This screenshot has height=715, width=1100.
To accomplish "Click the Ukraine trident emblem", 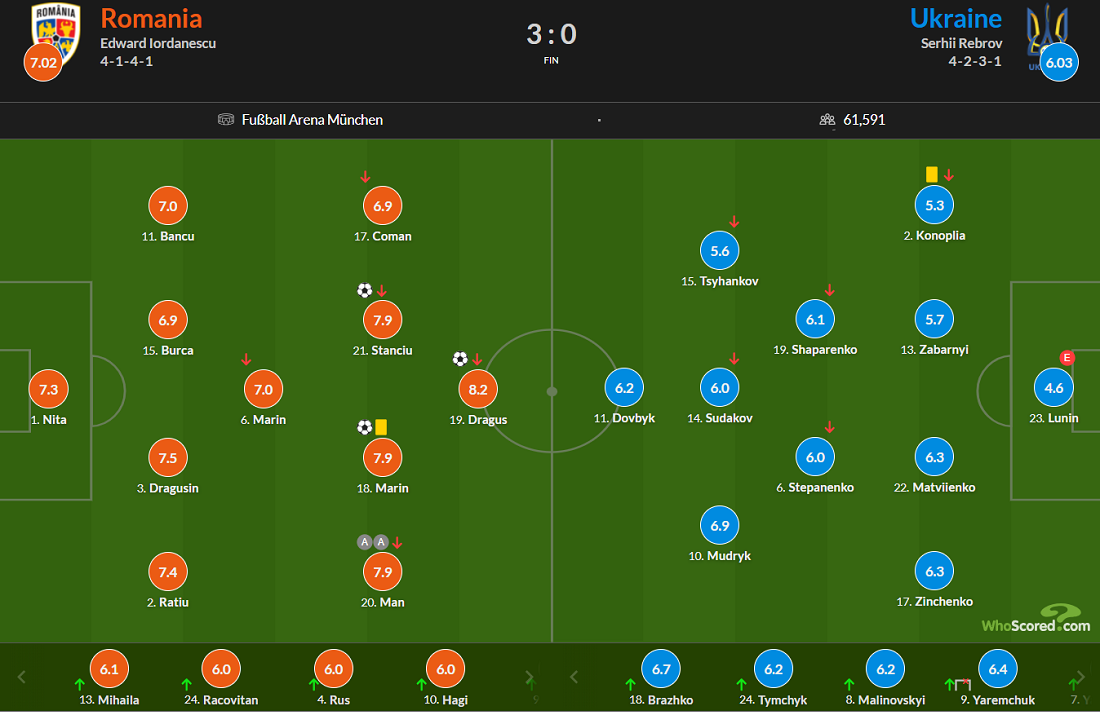I will point(1047,28).
